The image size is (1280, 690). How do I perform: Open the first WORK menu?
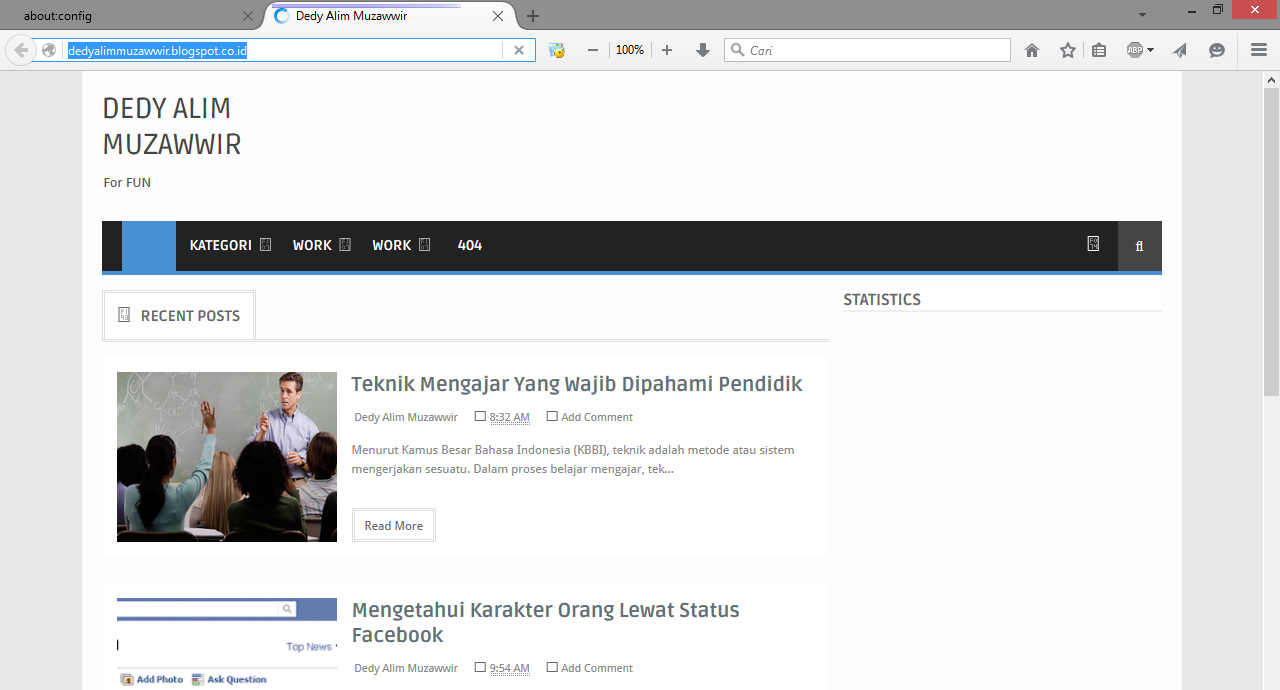(312, 245)
